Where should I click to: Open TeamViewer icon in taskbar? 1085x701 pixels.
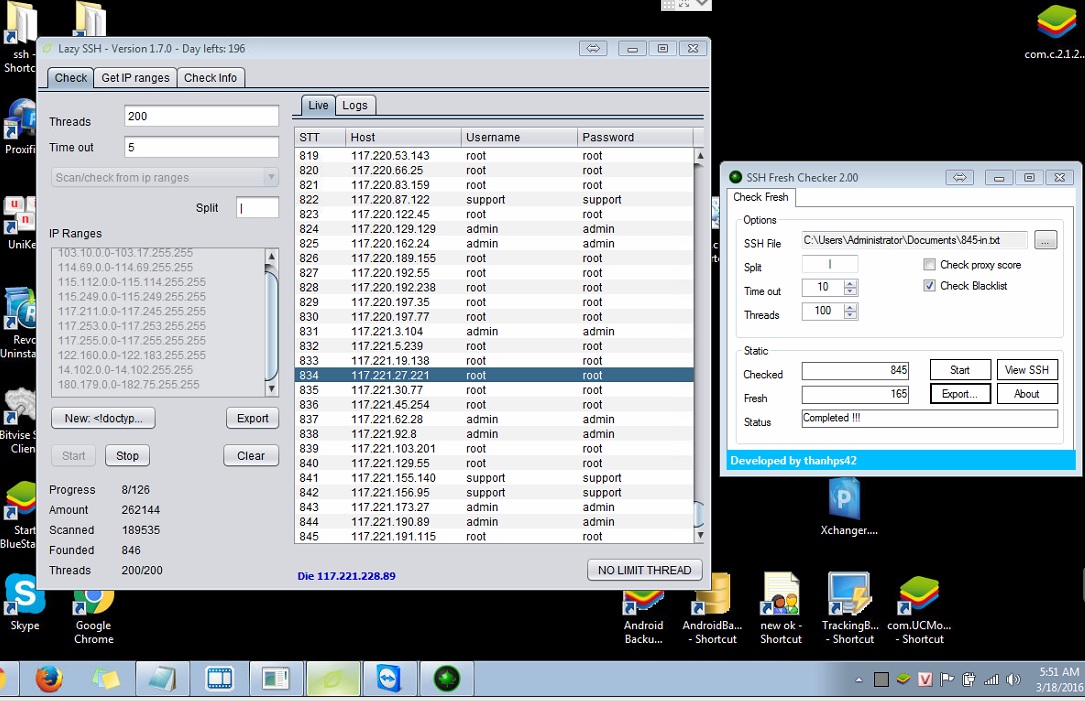point(388,680)
